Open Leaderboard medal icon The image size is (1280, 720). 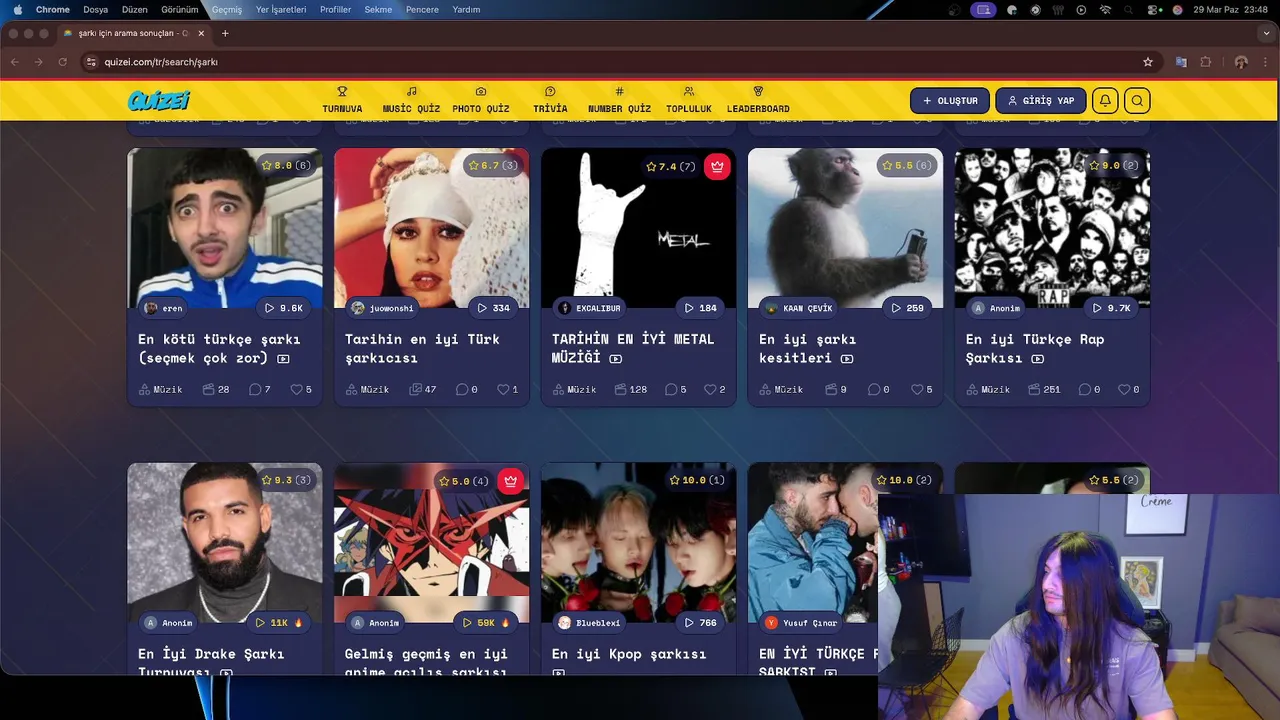(758, 91)
